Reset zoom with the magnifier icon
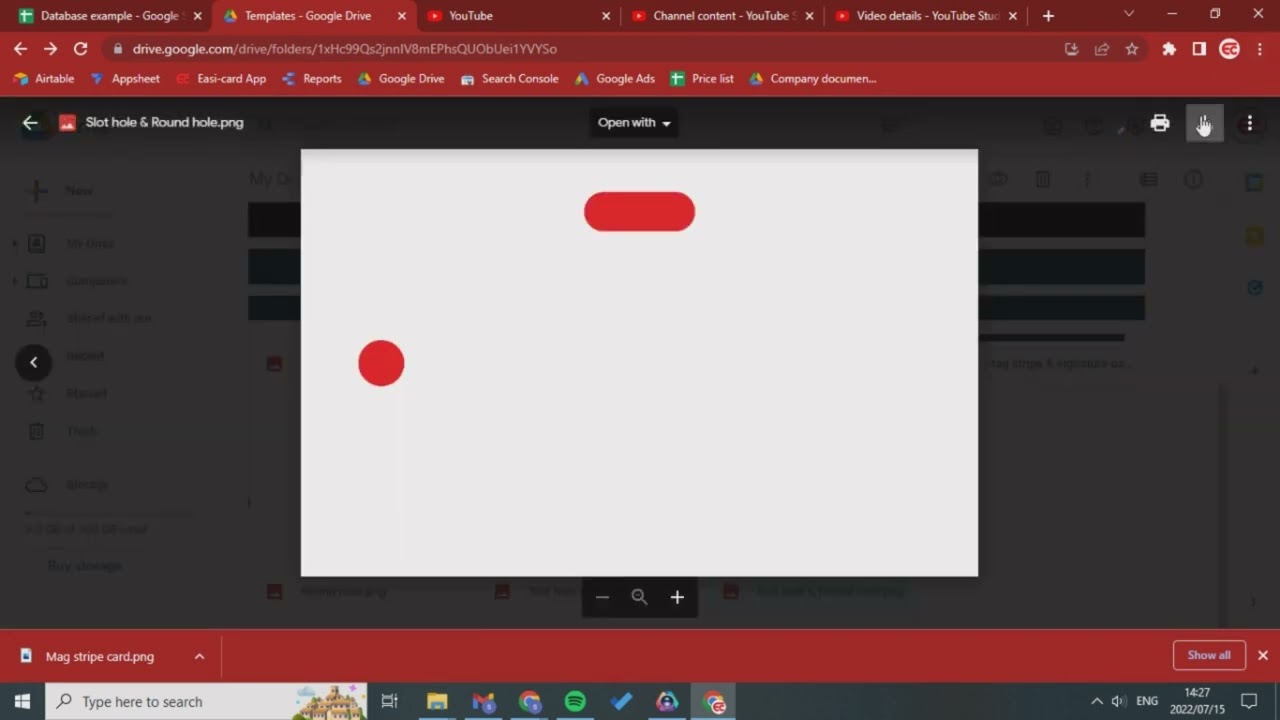The width and height of the screenshot is (1280, 720). pos(639,597)
